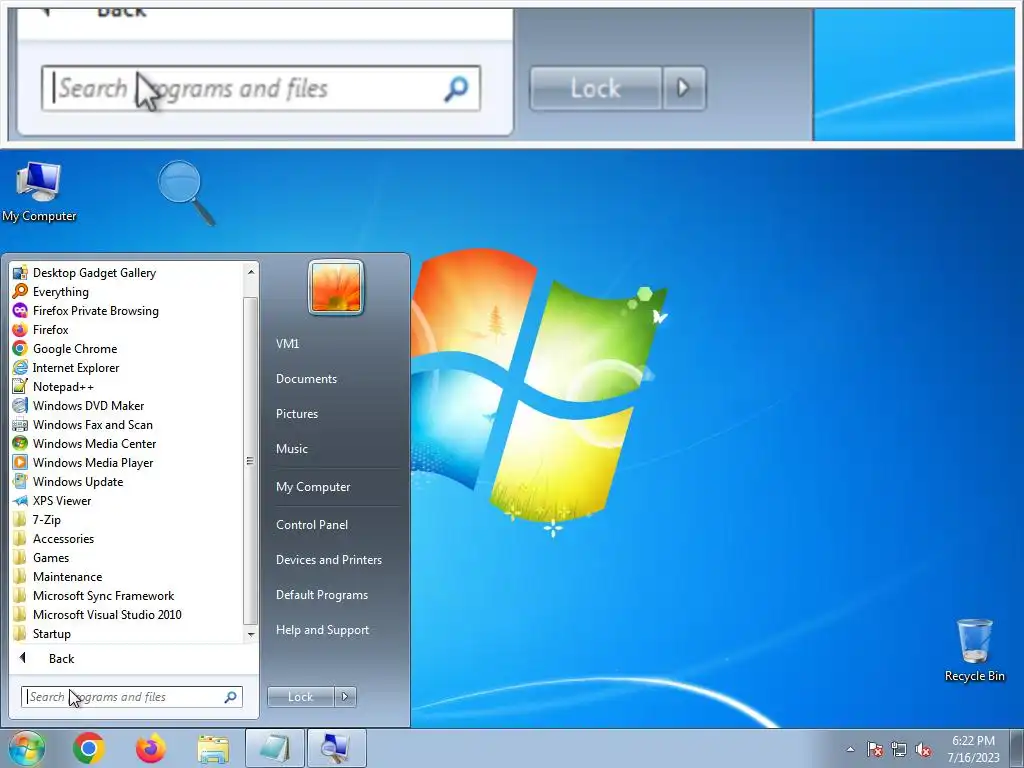Screen dimensions: 1024x768
Task: Open Control Panel
Action: pos(312,524)
